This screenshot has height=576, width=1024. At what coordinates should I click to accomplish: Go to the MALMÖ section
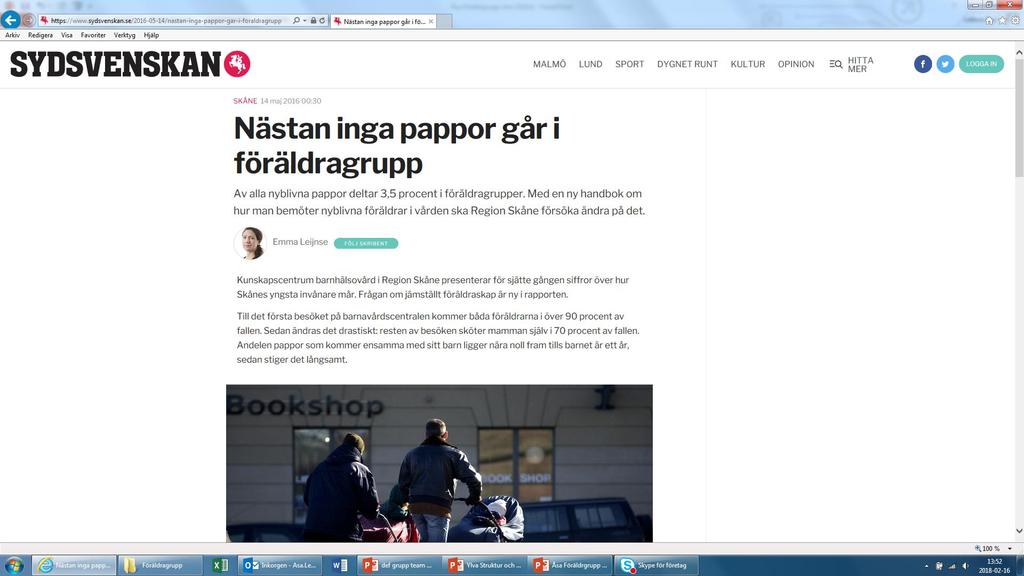[x=549, y=64]
